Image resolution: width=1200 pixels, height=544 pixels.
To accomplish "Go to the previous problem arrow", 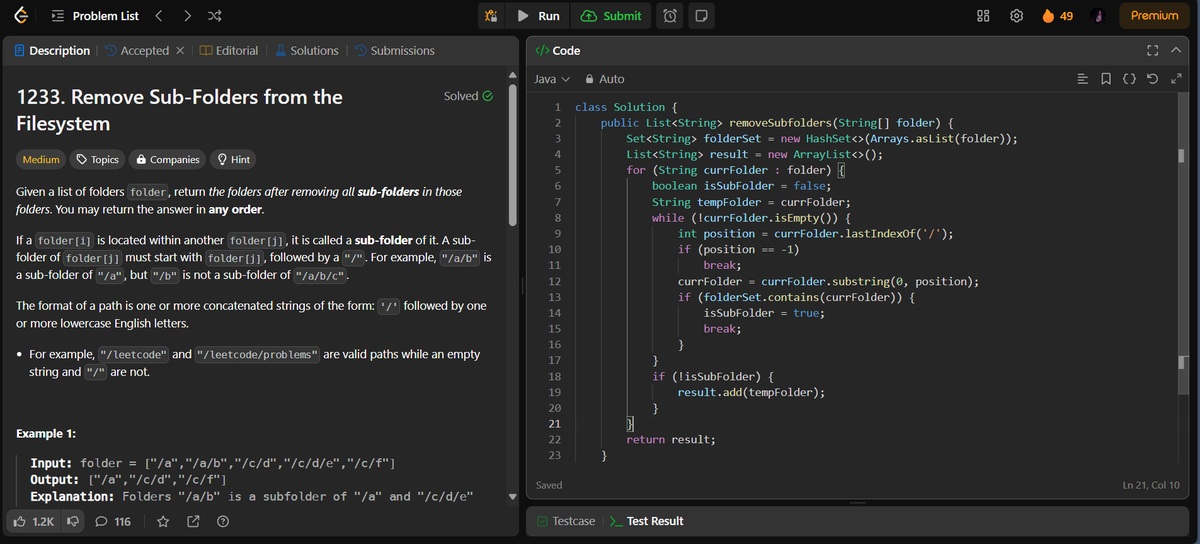I will 160,16.
